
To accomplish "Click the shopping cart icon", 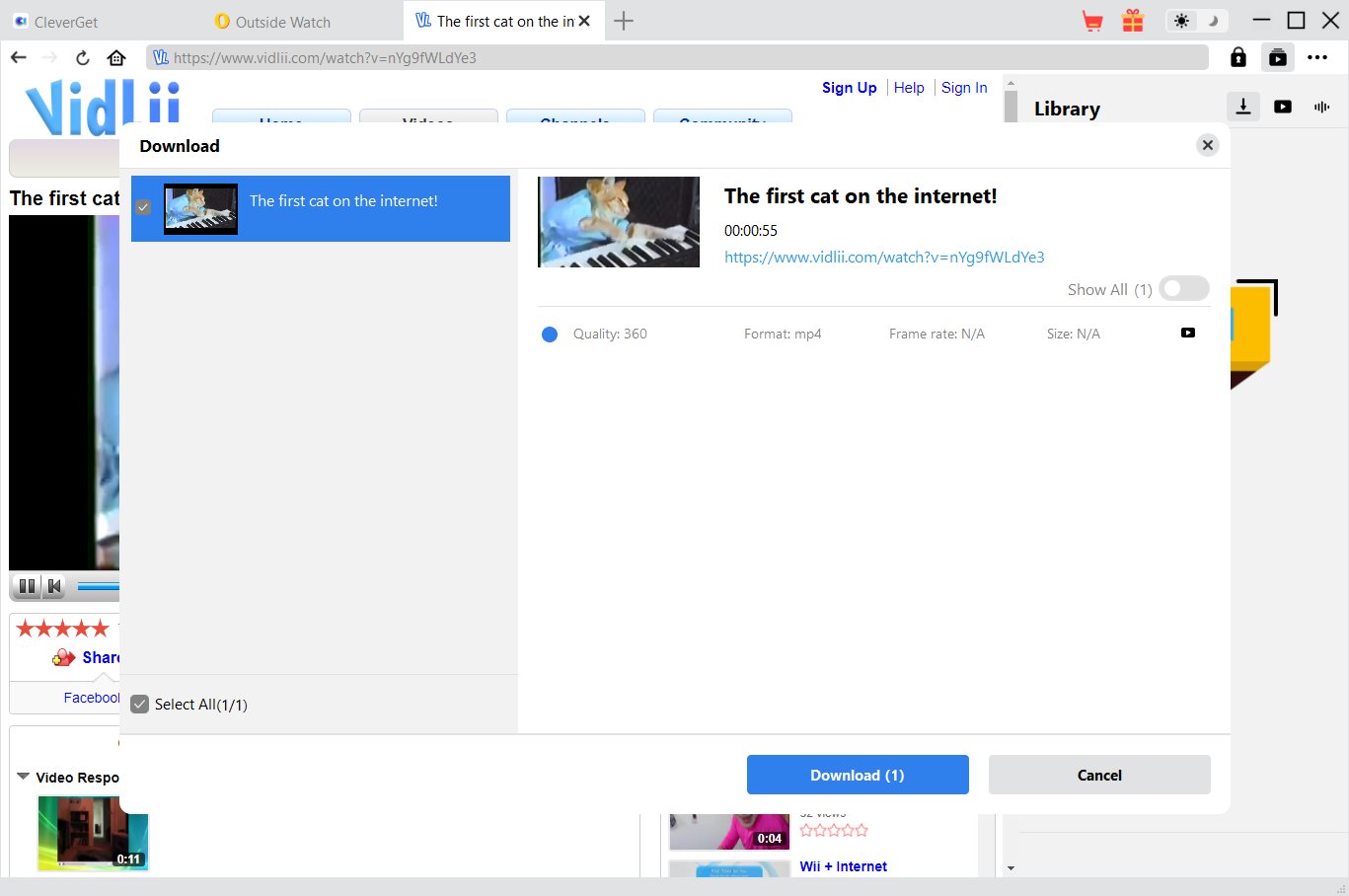I will 1092,21.
